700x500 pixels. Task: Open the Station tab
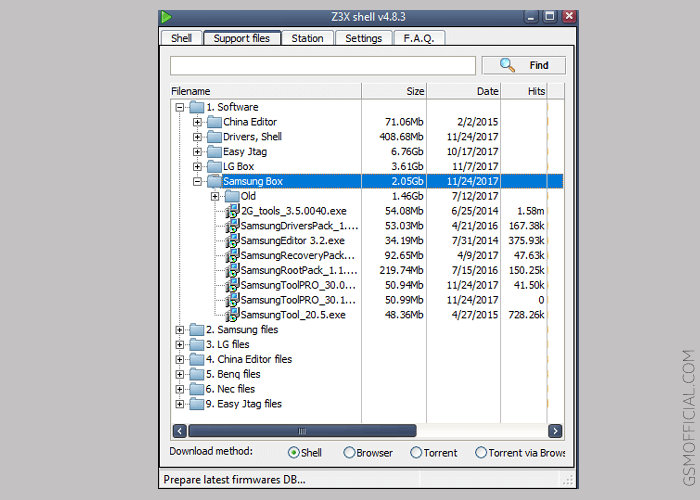pyautogui.click(x=308, y=38)
